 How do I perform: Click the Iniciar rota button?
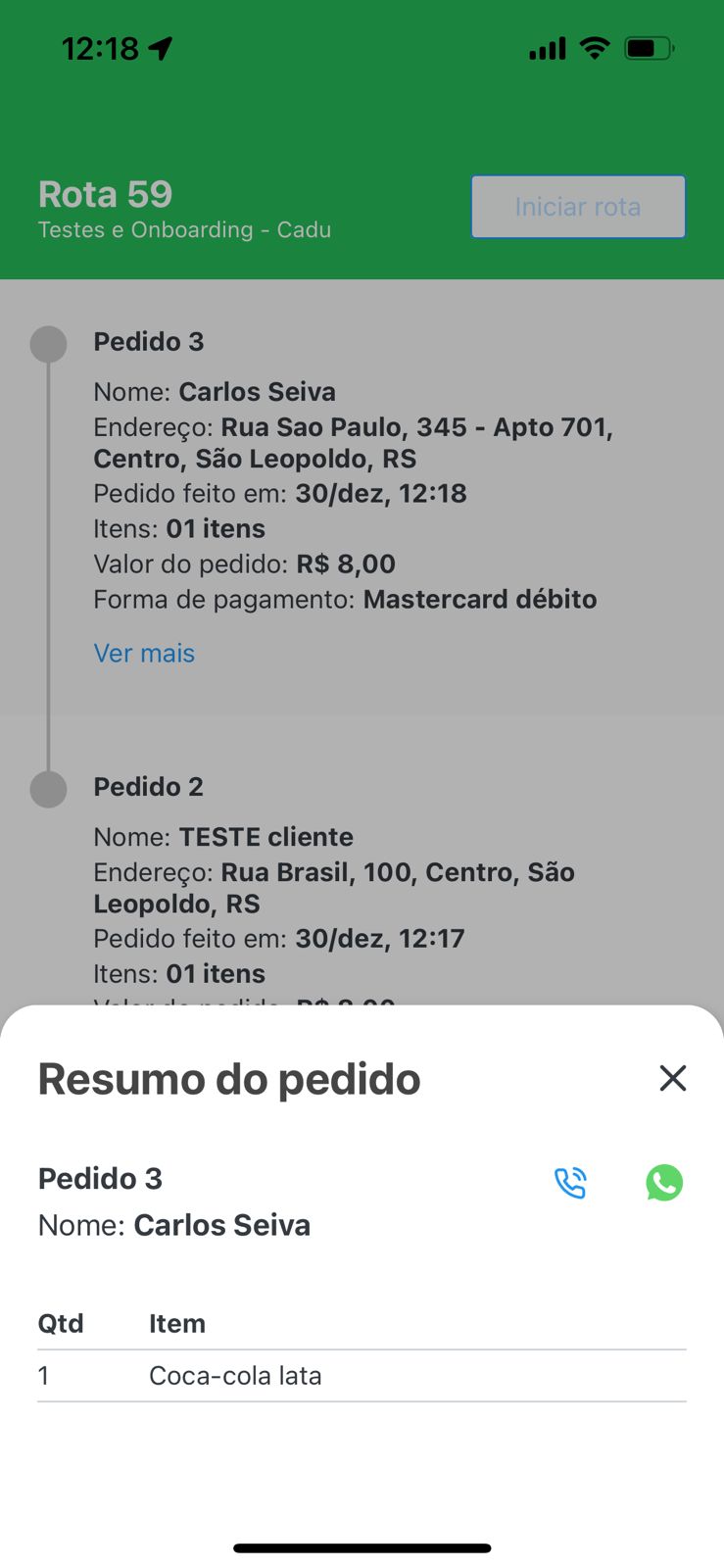pos(578,207)
